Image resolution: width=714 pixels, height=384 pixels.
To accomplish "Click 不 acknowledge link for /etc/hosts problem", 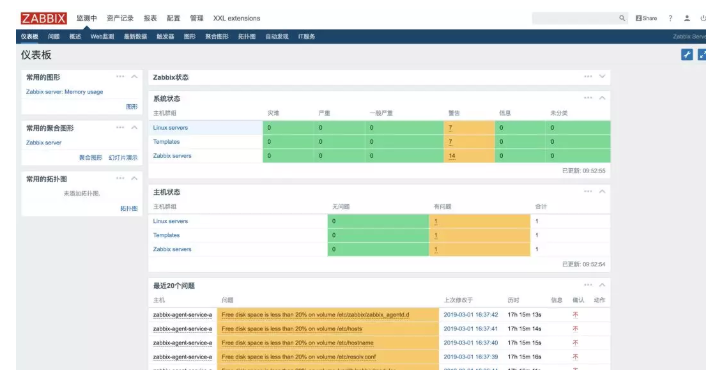I will (x=575, y=328).
